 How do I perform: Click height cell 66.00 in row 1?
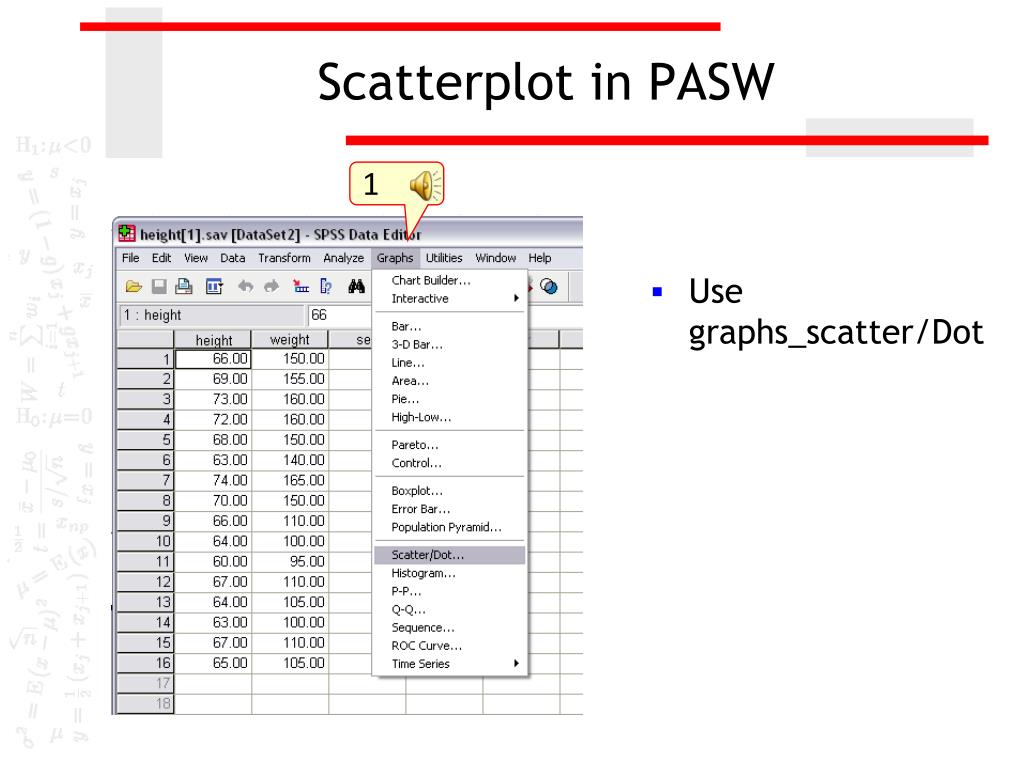(x=213, y=359)
